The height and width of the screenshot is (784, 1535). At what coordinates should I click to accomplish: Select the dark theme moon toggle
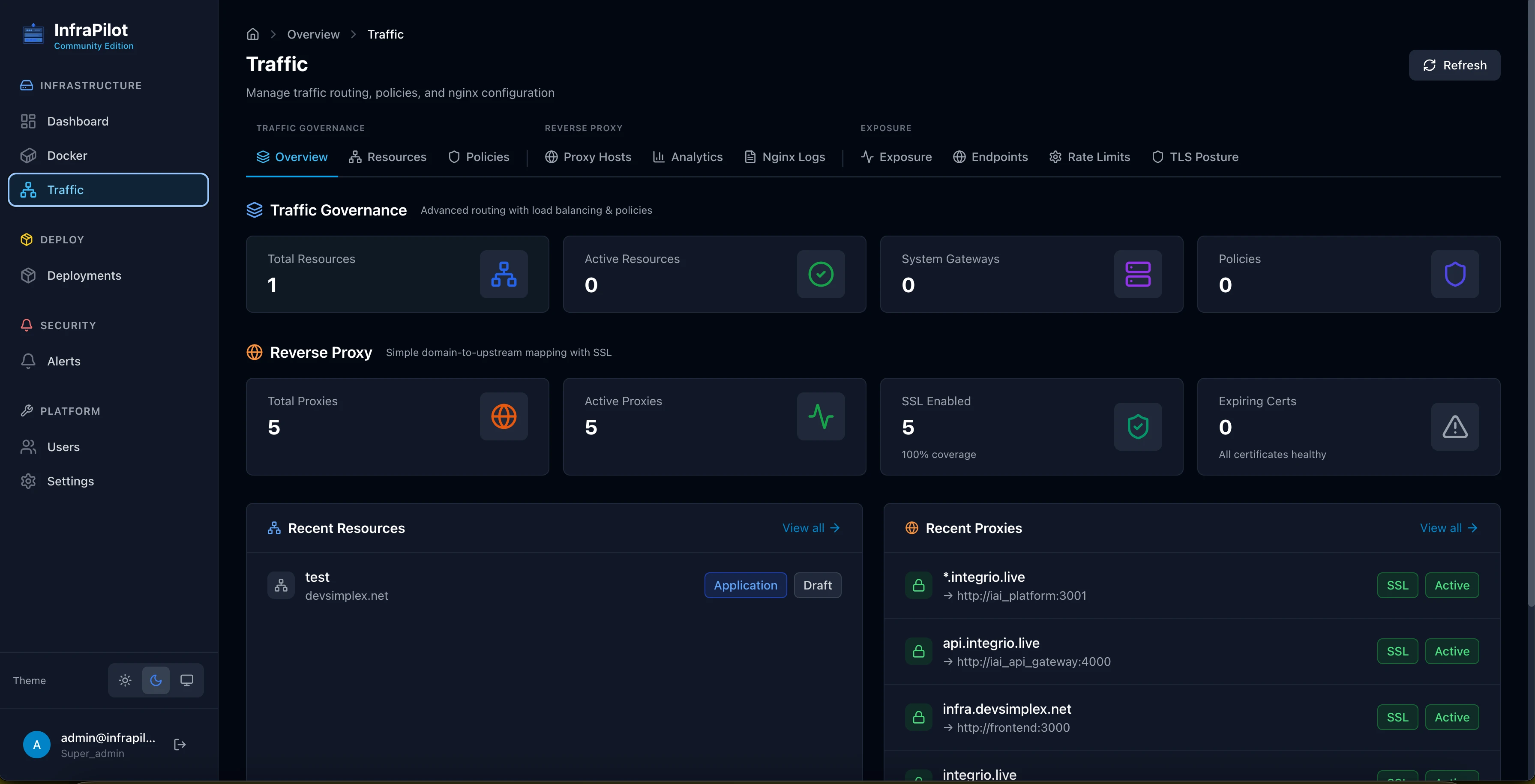[x=156, y=680]
